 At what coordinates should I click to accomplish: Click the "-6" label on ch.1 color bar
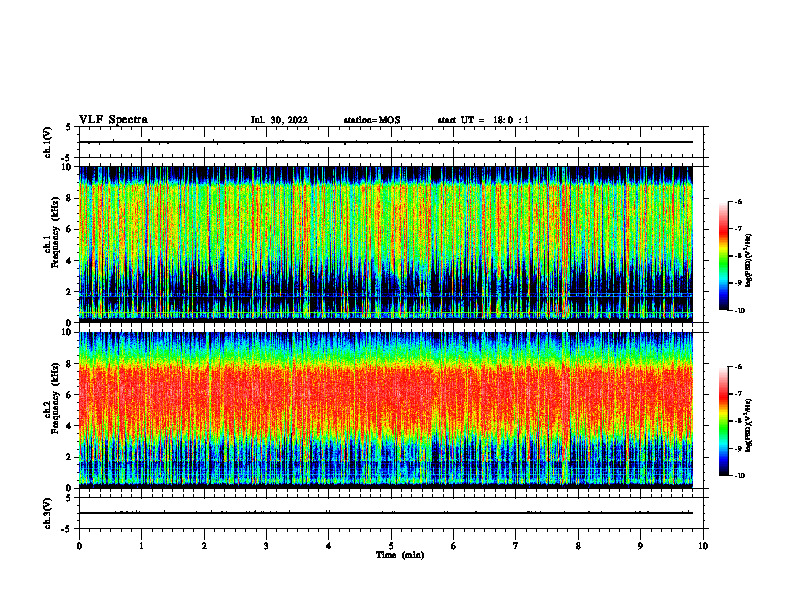[x=738, y=201]
